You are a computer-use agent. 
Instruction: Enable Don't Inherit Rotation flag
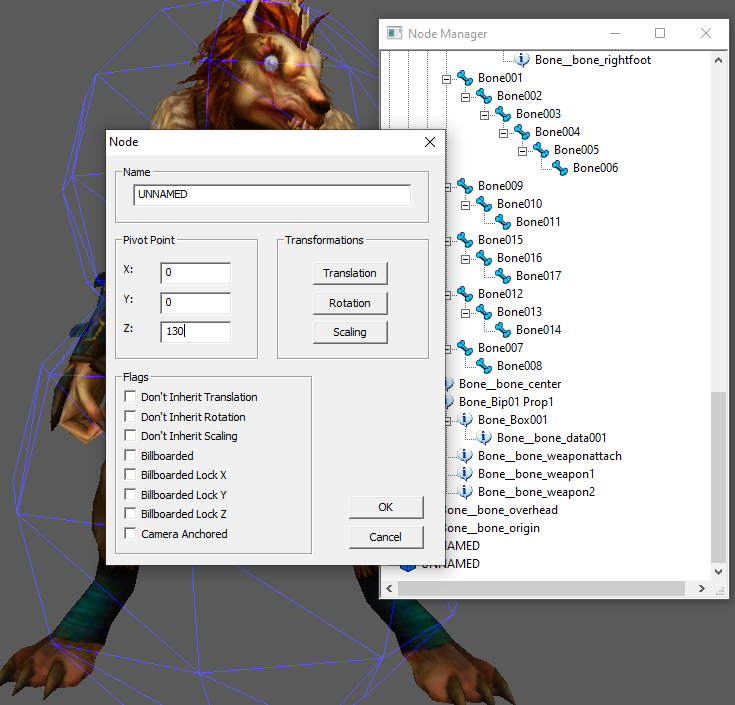click(130, 416)
